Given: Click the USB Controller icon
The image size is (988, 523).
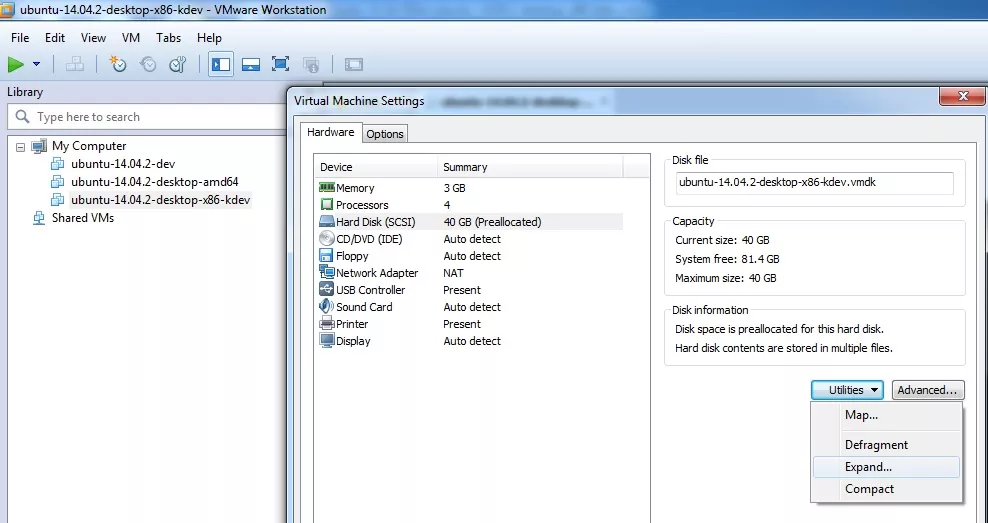Looking at the screenshot, I should point(326,289).
